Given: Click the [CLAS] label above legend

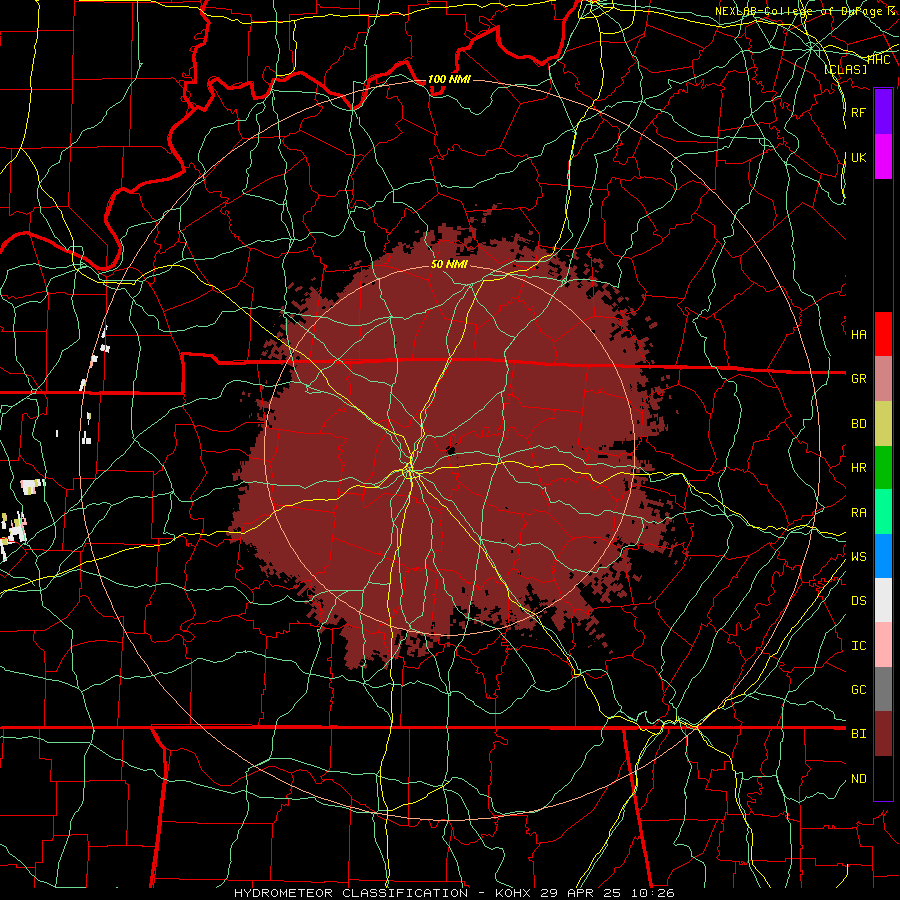Looking at the screenshot, I should pyautogui.click(x=845, y=69).
